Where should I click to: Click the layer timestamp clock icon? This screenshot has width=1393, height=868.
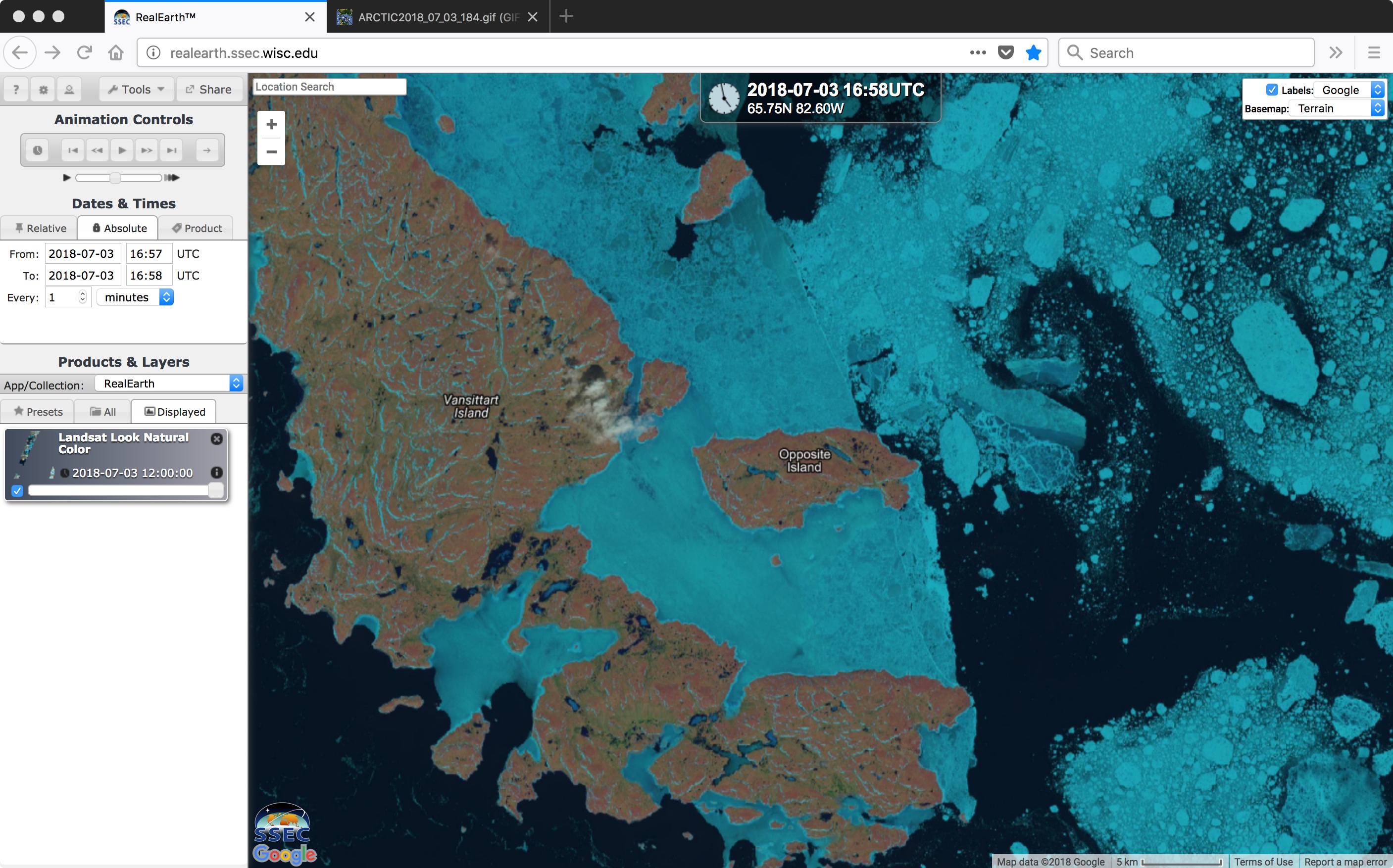pos(65,473)
